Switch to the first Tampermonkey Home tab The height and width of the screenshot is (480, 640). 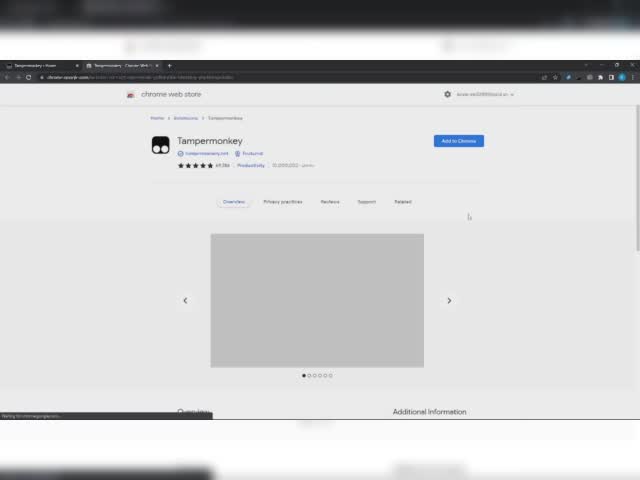click(41, 66)
